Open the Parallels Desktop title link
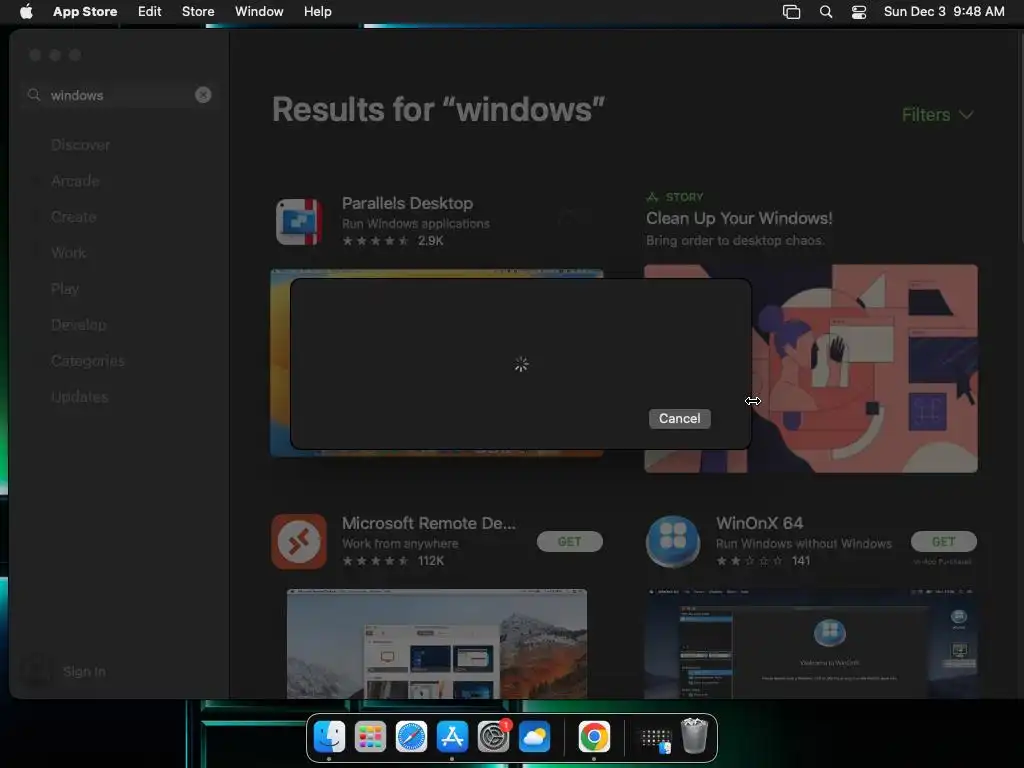The width and height of the screenshot is (1024, 768). pos(408,203)
